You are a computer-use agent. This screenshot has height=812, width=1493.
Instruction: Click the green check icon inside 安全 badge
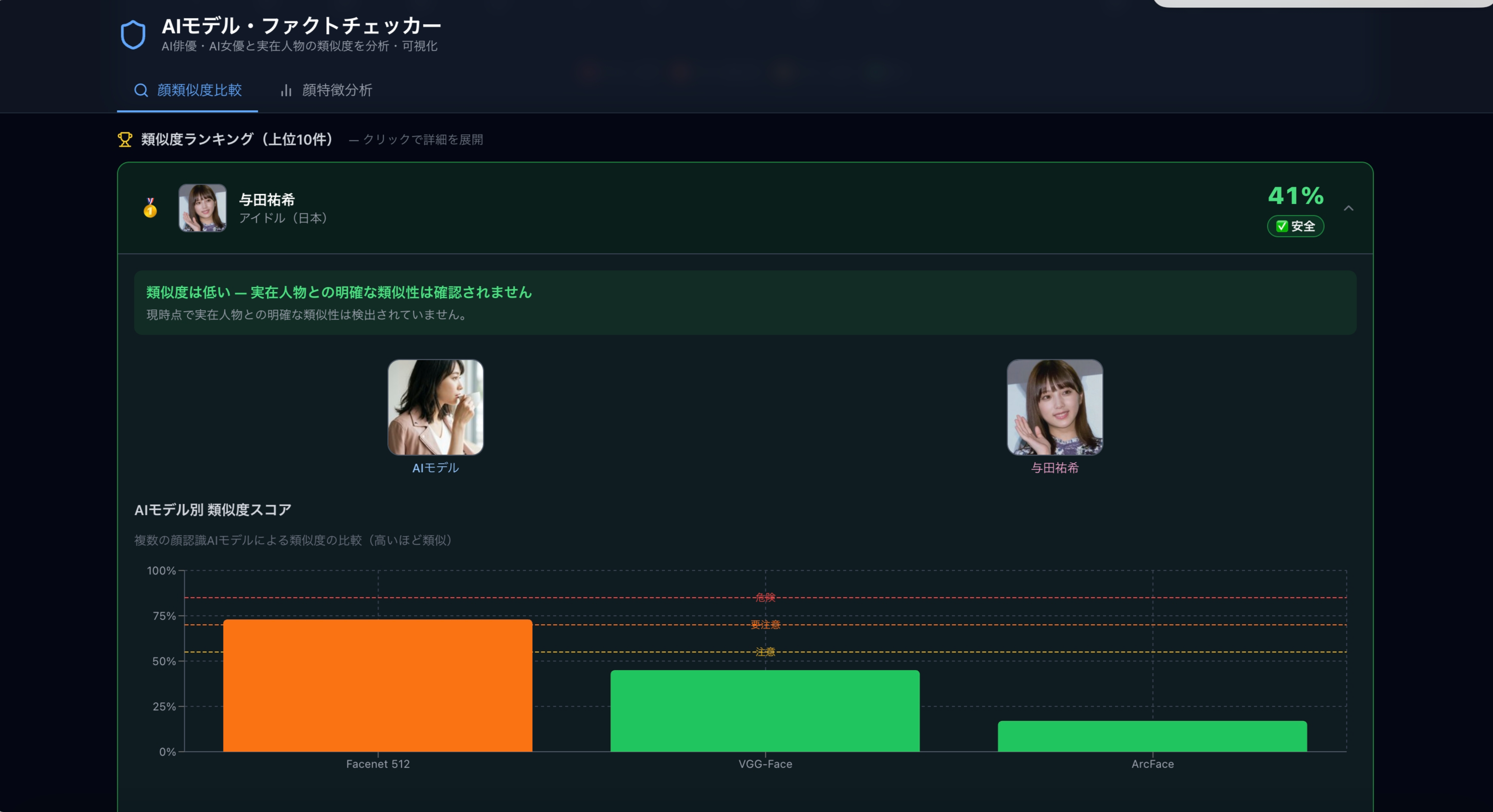pos(1281,226)
